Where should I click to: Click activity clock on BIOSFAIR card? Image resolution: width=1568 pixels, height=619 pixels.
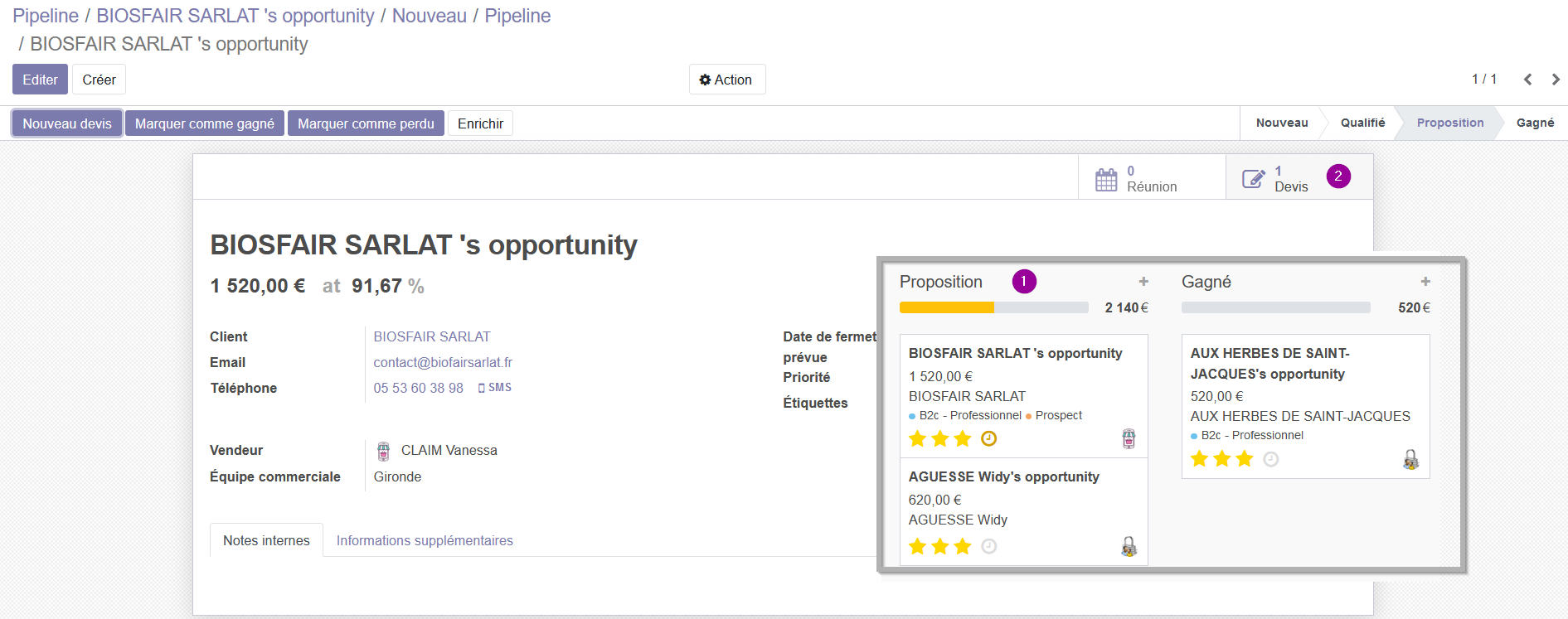pos(988,438)
